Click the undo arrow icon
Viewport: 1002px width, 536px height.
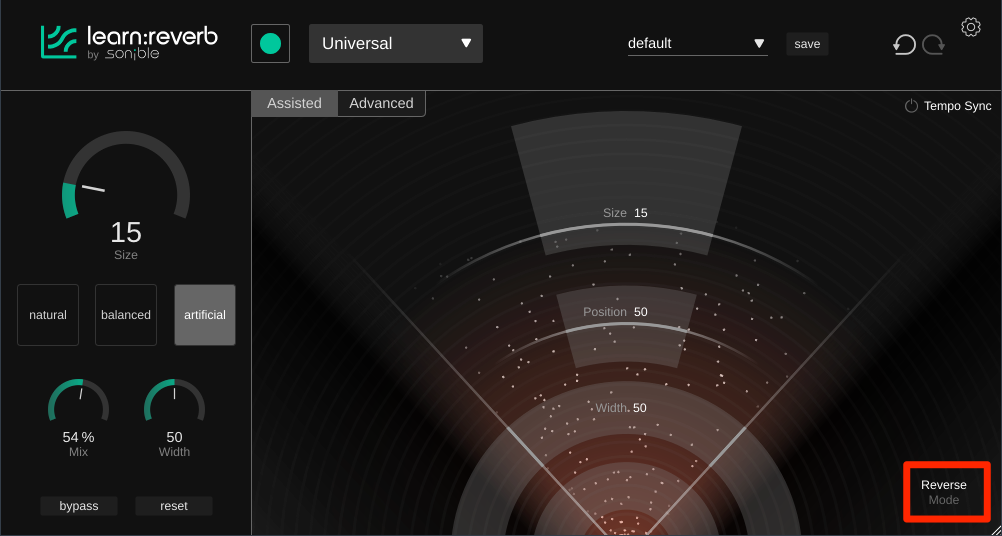[904, 45]
